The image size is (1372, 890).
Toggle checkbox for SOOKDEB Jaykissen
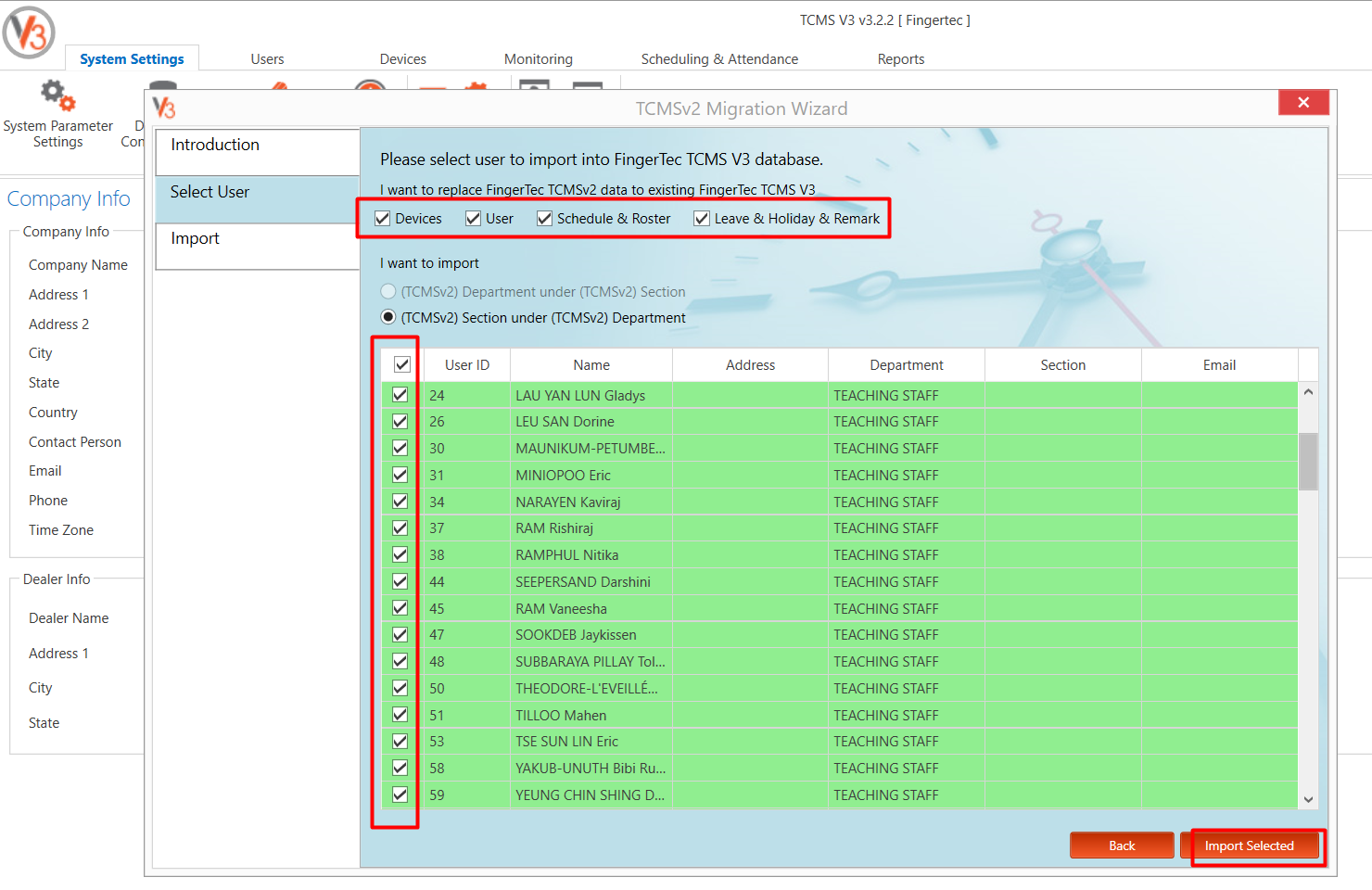pyautogui.click(x=400, y=634)
